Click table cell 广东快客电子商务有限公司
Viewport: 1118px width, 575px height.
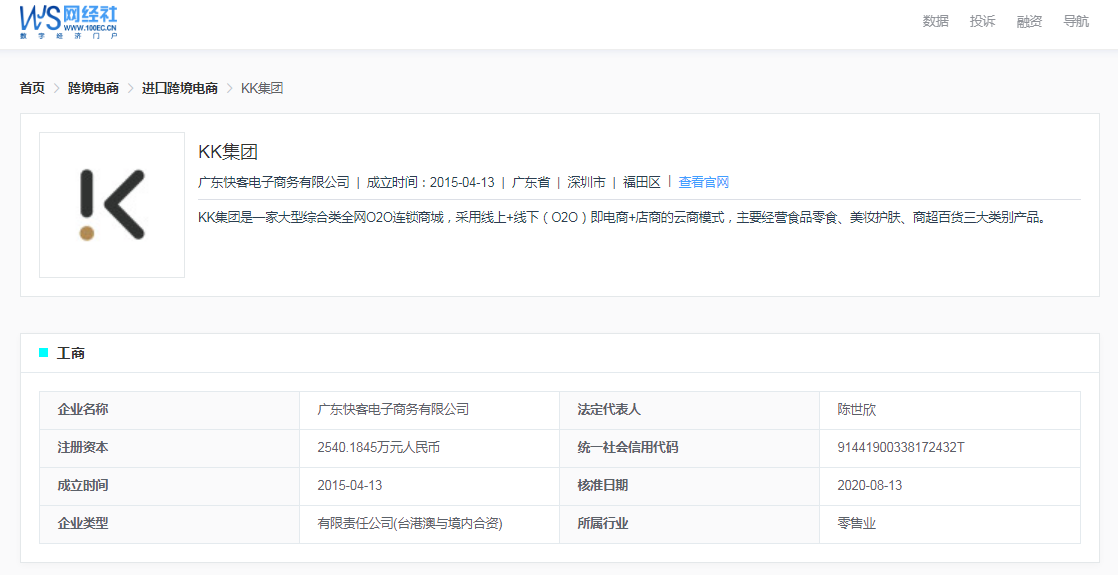394,409
